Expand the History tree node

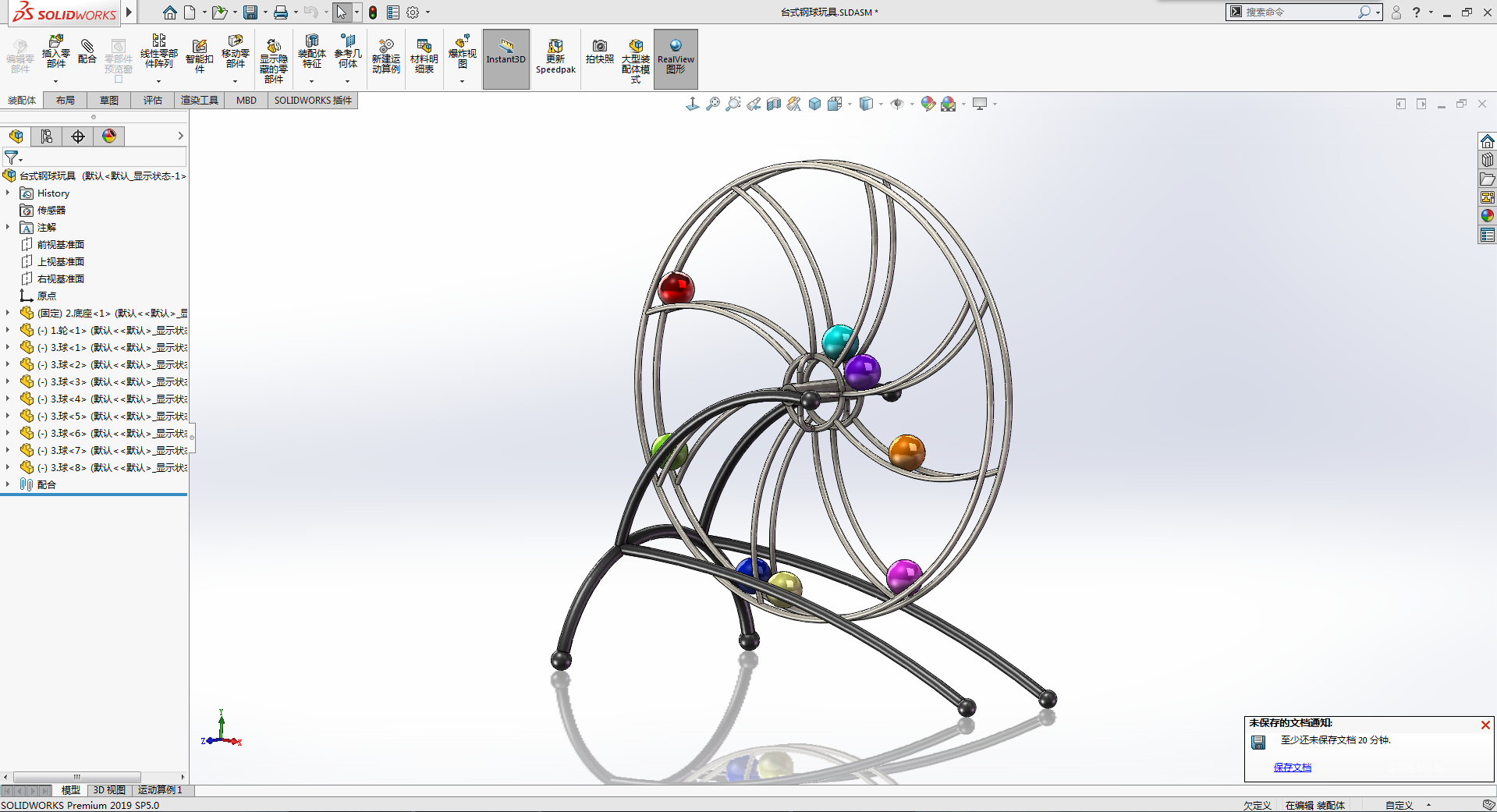coord(8,193)
